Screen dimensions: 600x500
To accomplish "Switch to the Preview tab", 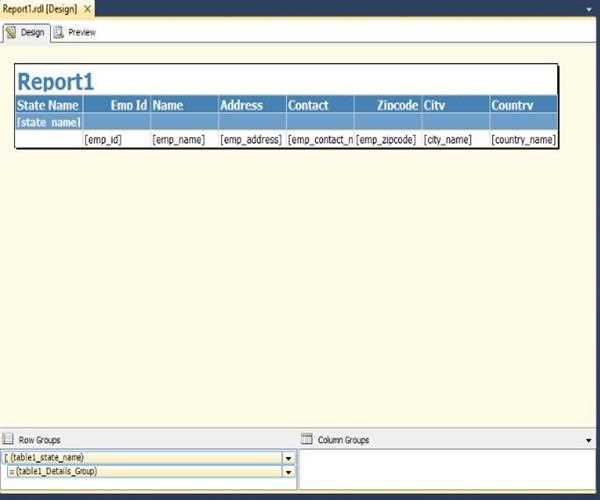I will pyautogui.click(x=75, y=32).
